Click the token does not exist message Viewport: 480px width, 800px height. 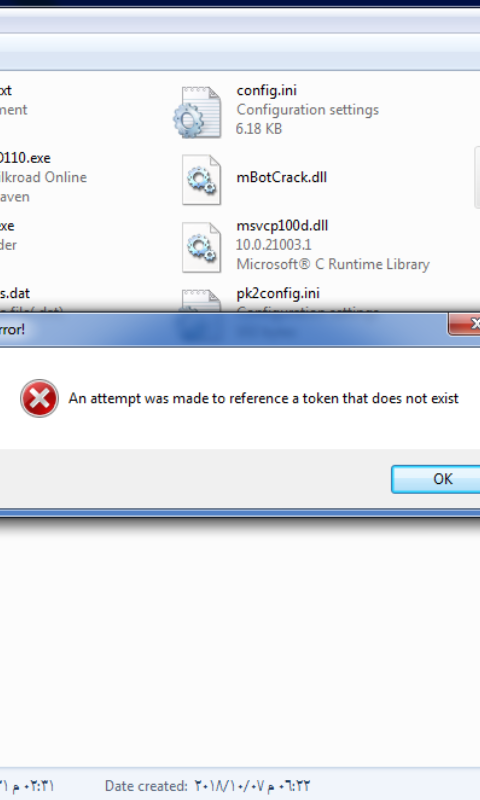pos(264,398)
